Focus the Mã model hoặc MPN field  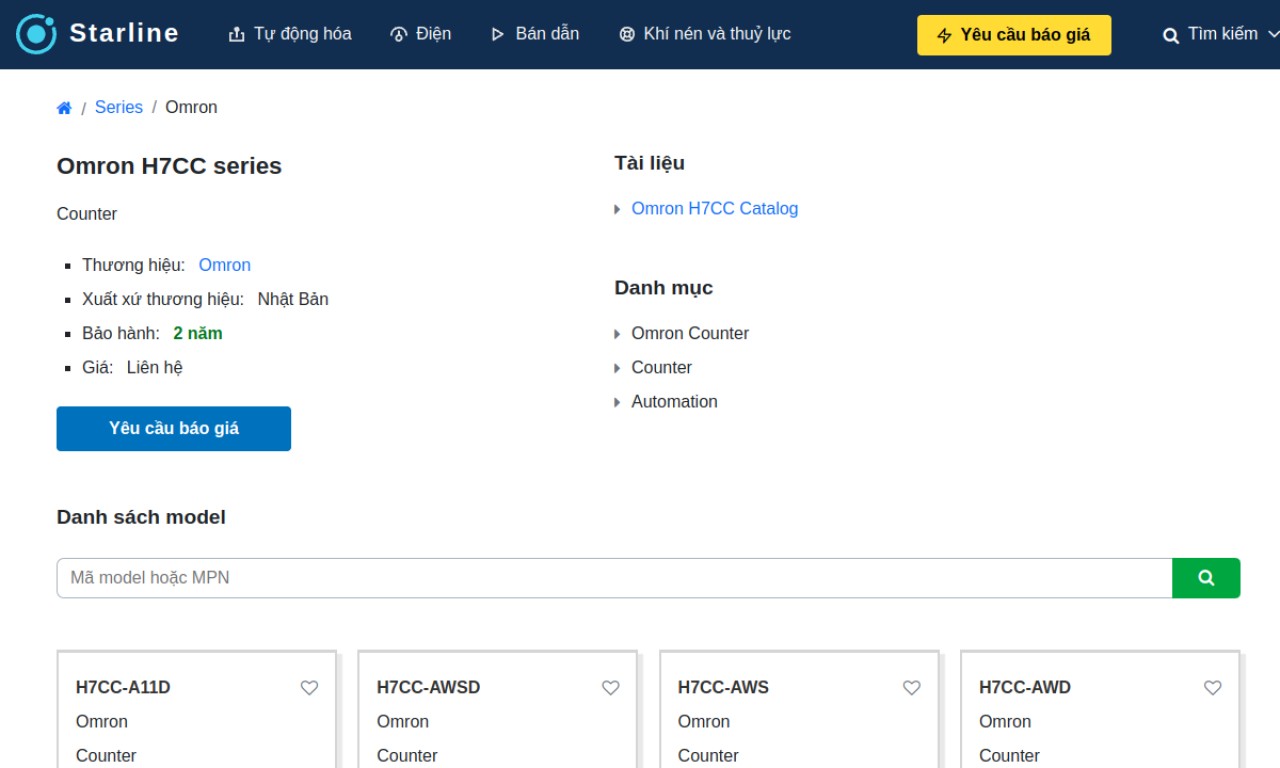[614, 578]
